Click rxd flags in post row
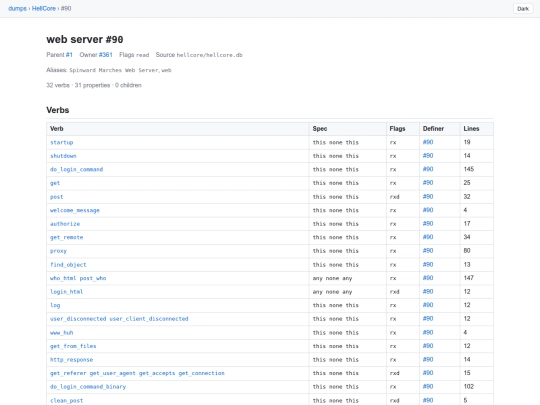This screenshot has height=405, width=540. click(x=394, y=197)
